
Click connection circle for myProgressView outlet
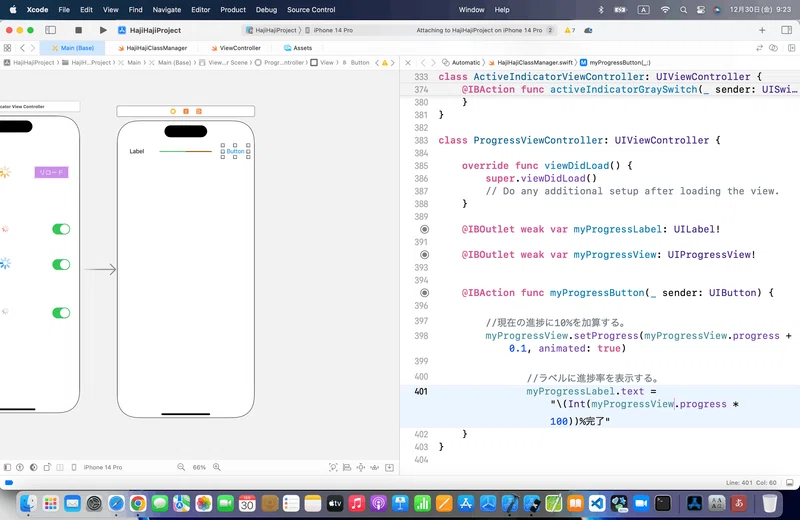pos(424,255)
